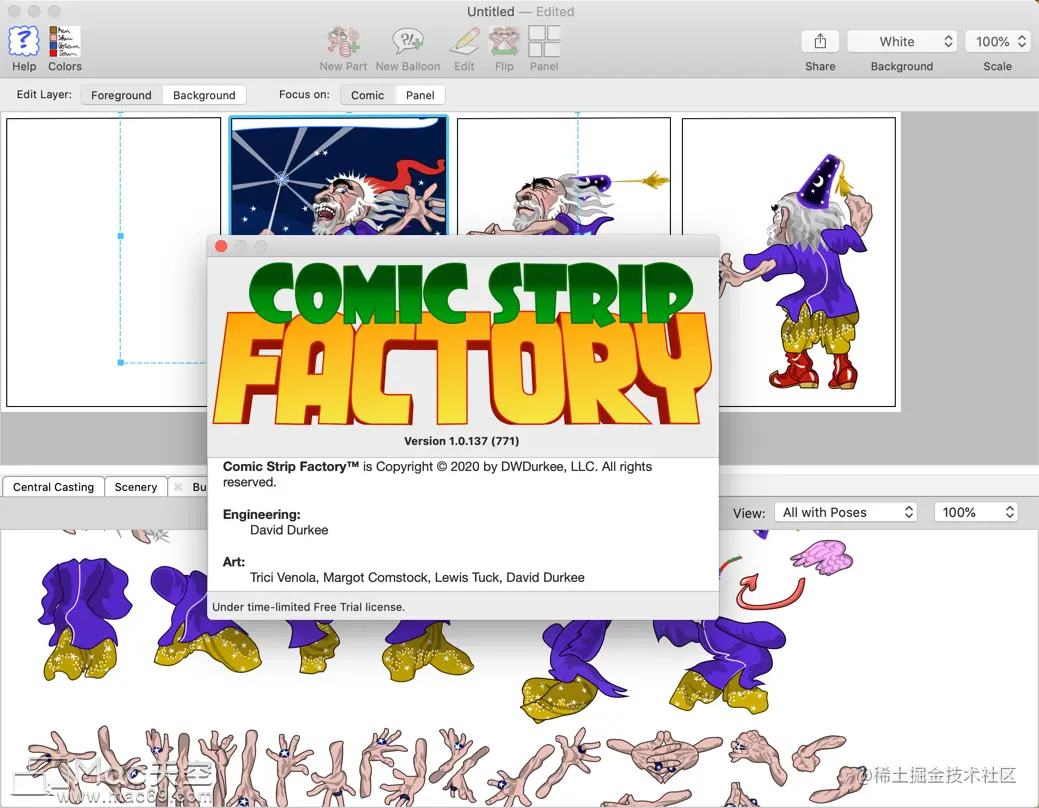Switch to the Central Casting tab
1039x808 pixels.
coord(53,487)
